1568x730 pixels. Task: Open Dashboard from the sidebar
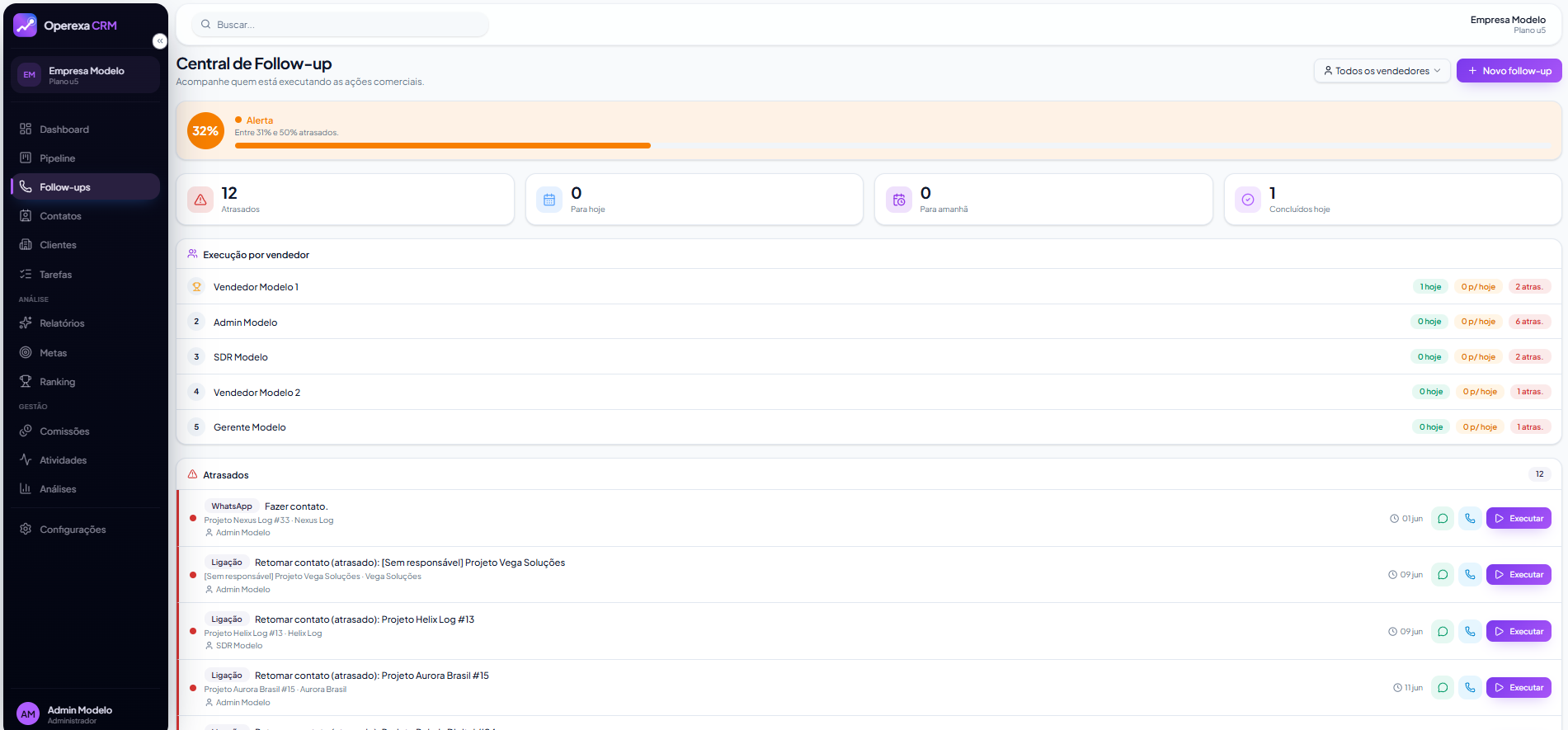[x=85, y=130]
